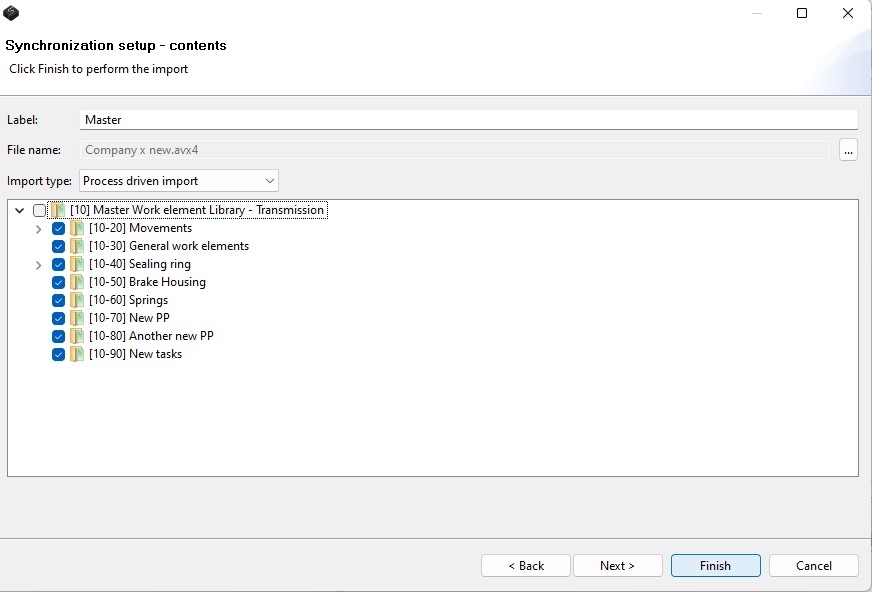Viewport: 872px width, 592px height.
Task: Collapse the Master Work element Library node
Action: coord(20,211)
